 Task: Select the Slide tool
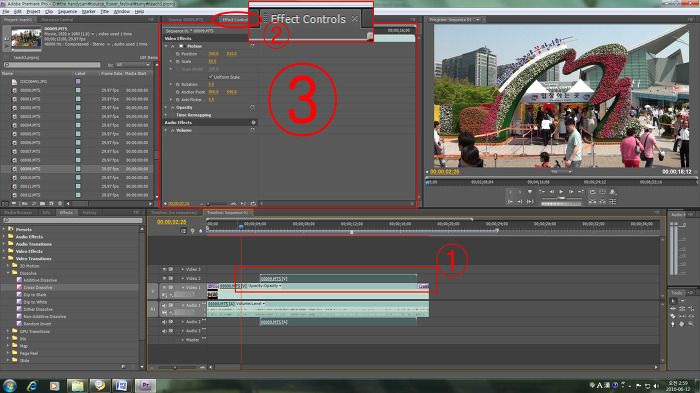(691, 316)
